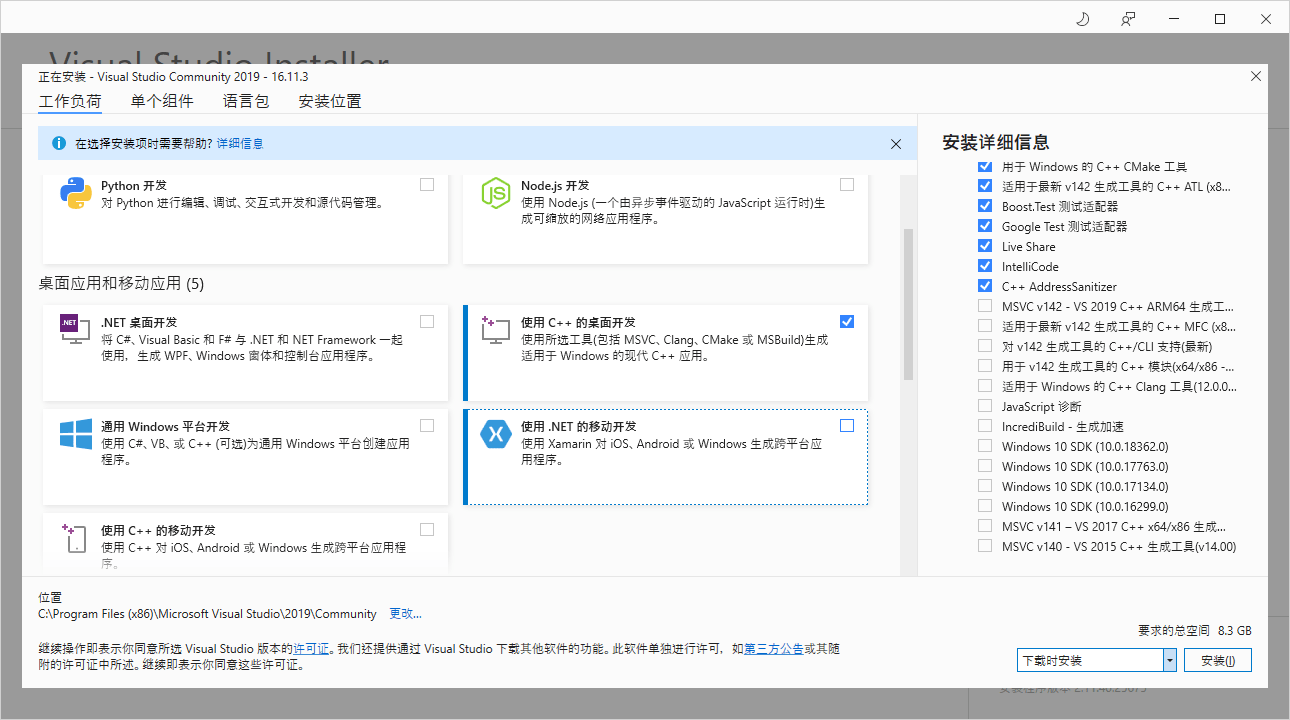Viewport: 1290px width, 720px height.
Task: Check the MSVC v140 VS 2015 C++ build tools
Action: (985, 546)
